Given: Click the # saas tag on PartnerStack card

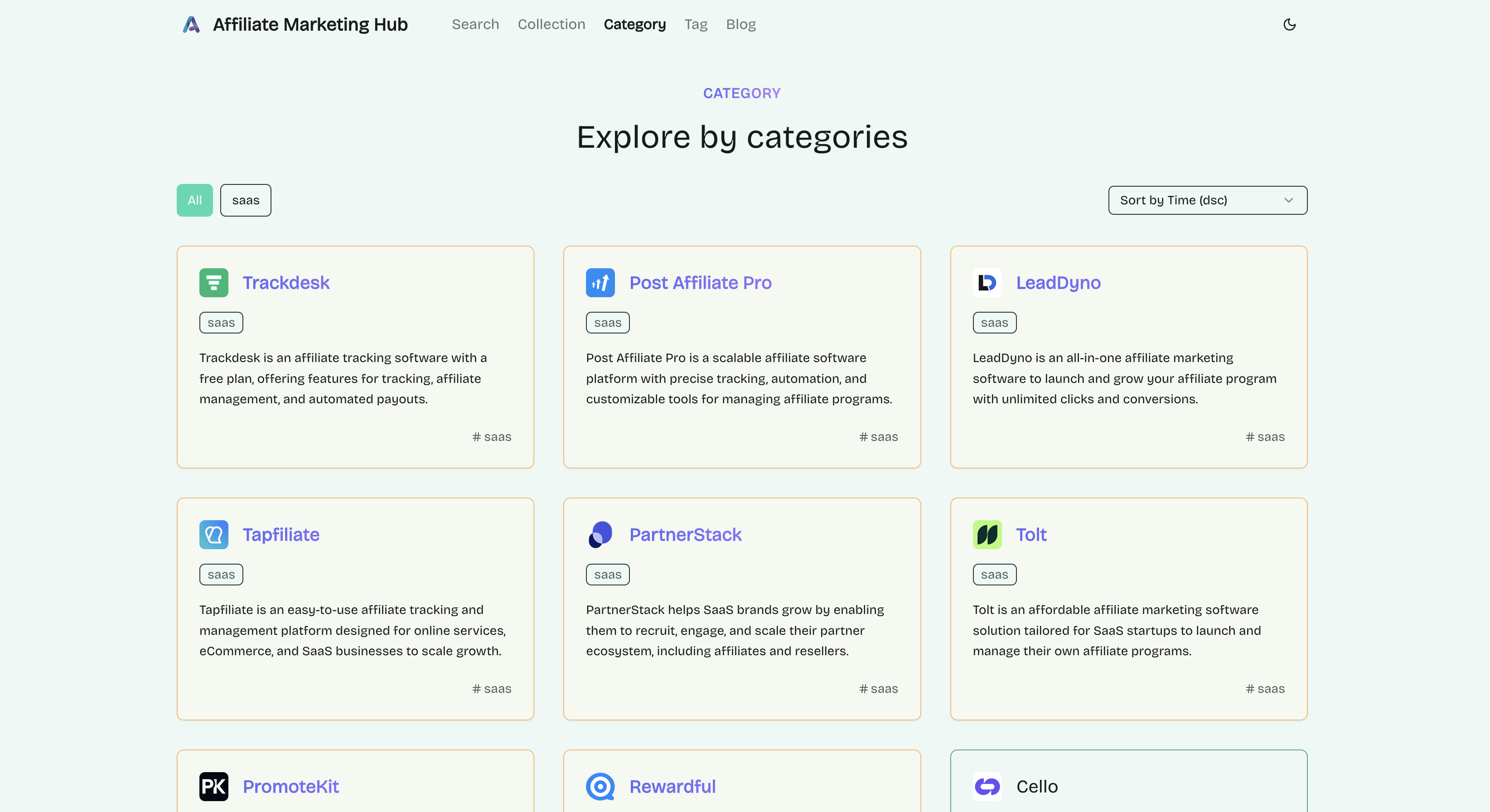Looking at the screenshot, I should pyautogui.click(x=879, y=689).
